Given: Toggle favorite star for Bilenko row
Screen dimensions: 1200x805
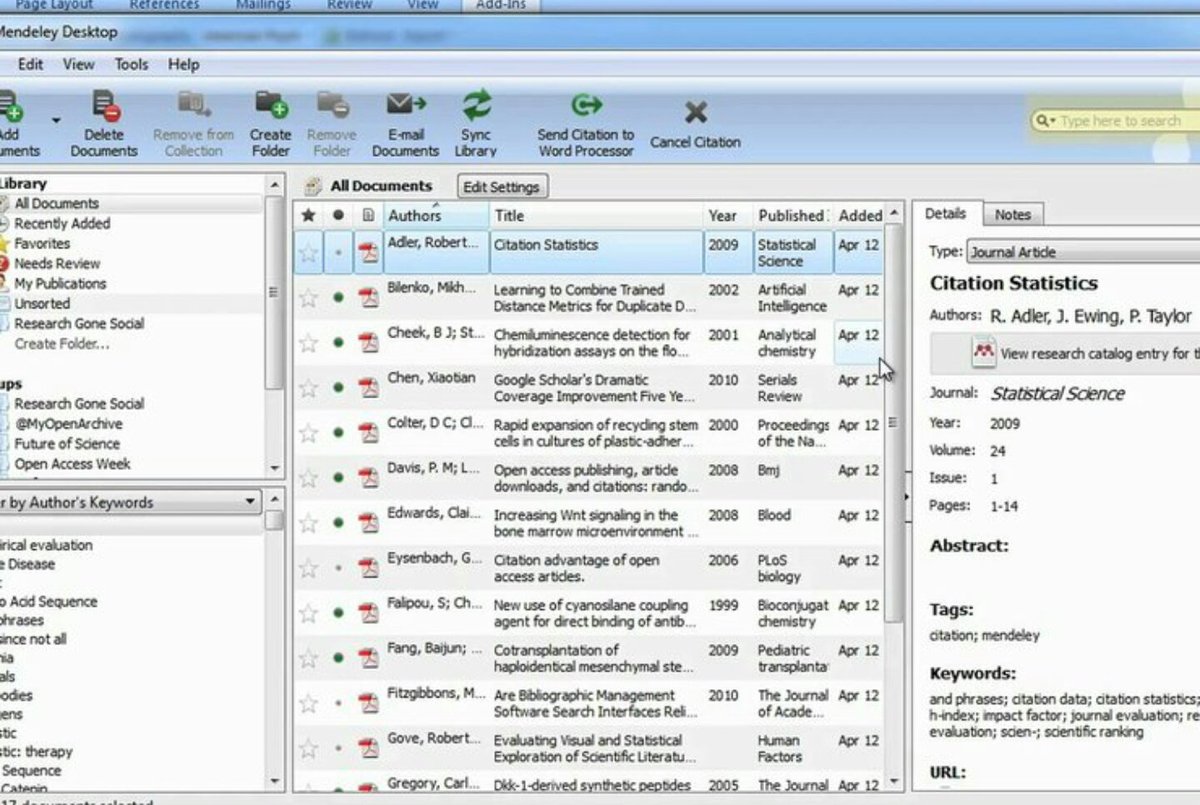Looking at the screenshot, I should 309,297.
